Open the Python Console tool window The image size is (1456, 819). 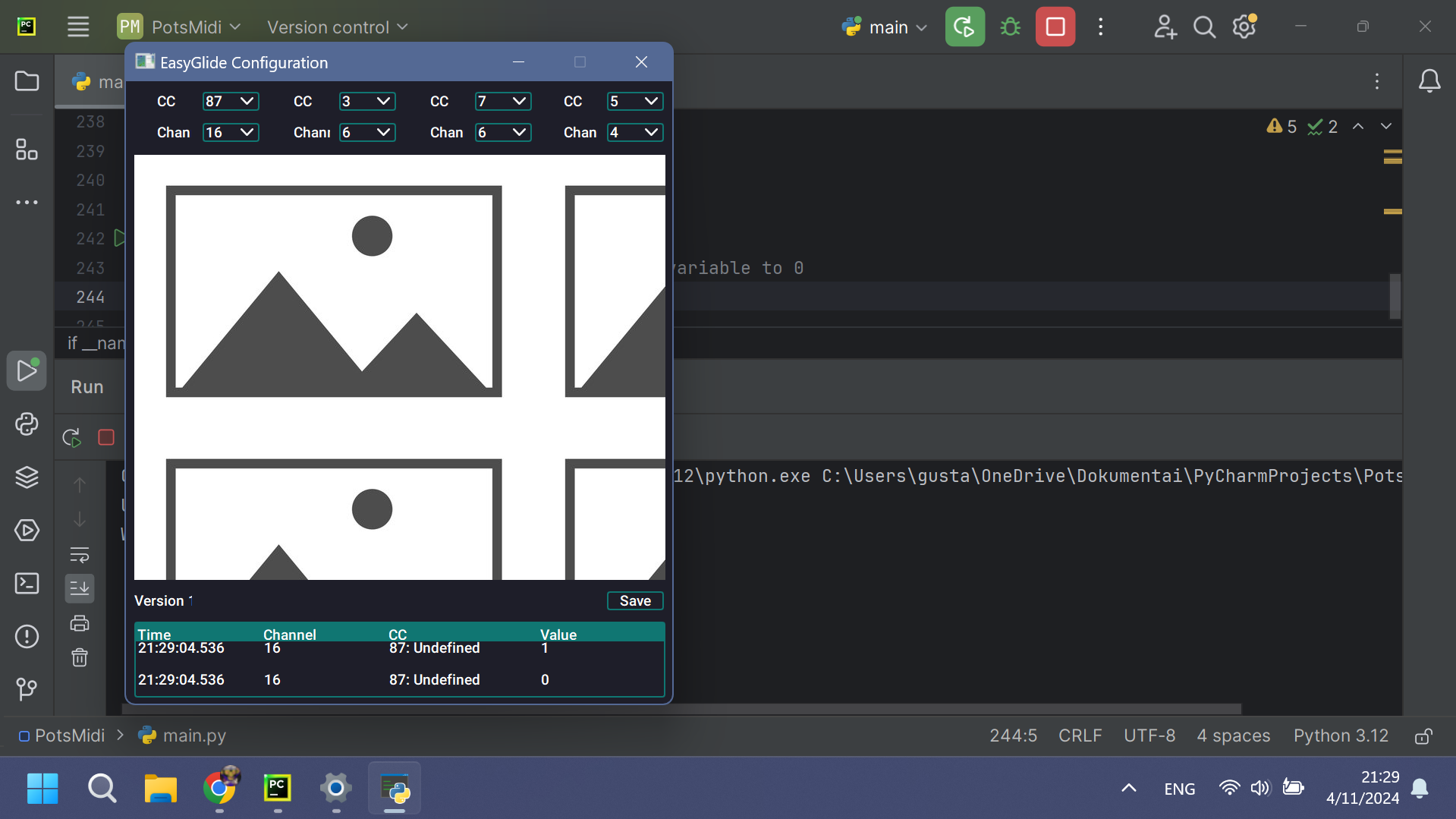[x=27, y=424]
